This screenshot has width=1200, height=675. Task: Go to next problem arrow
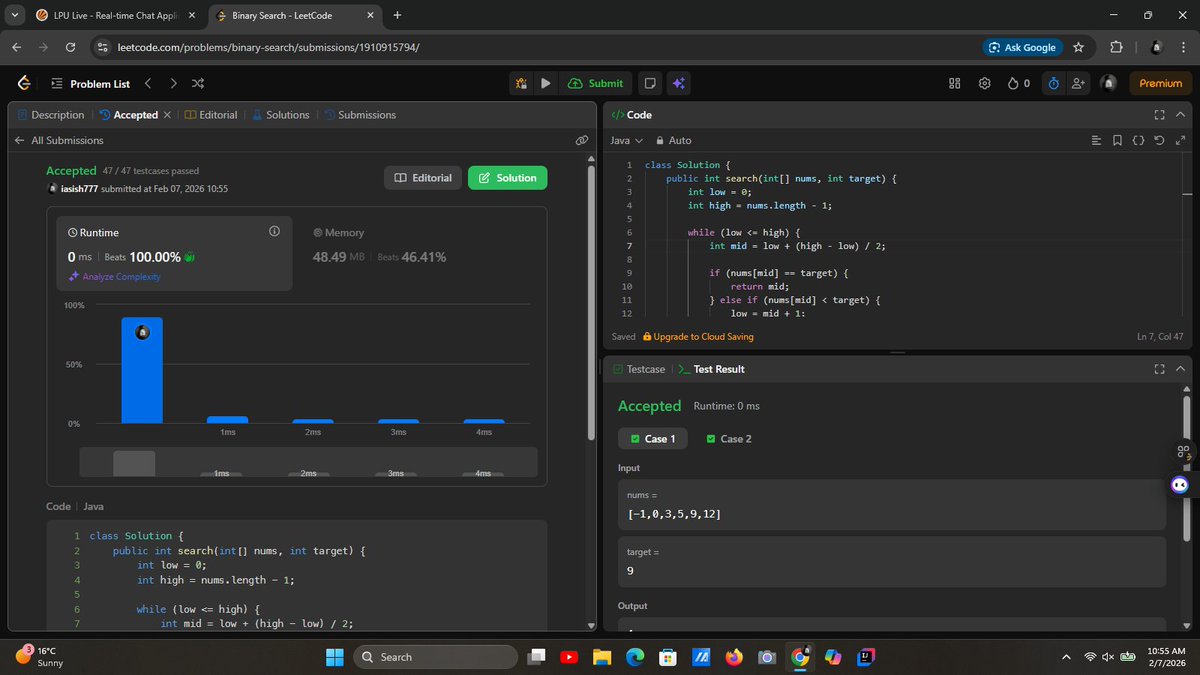pos(174,84)
